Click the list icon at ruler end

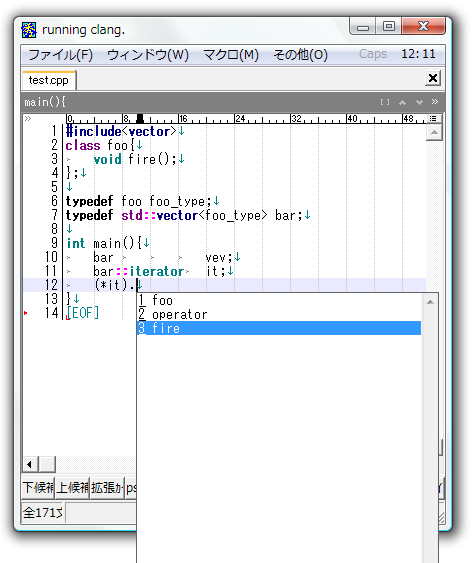pyautogui.click(x=433, y=118)
